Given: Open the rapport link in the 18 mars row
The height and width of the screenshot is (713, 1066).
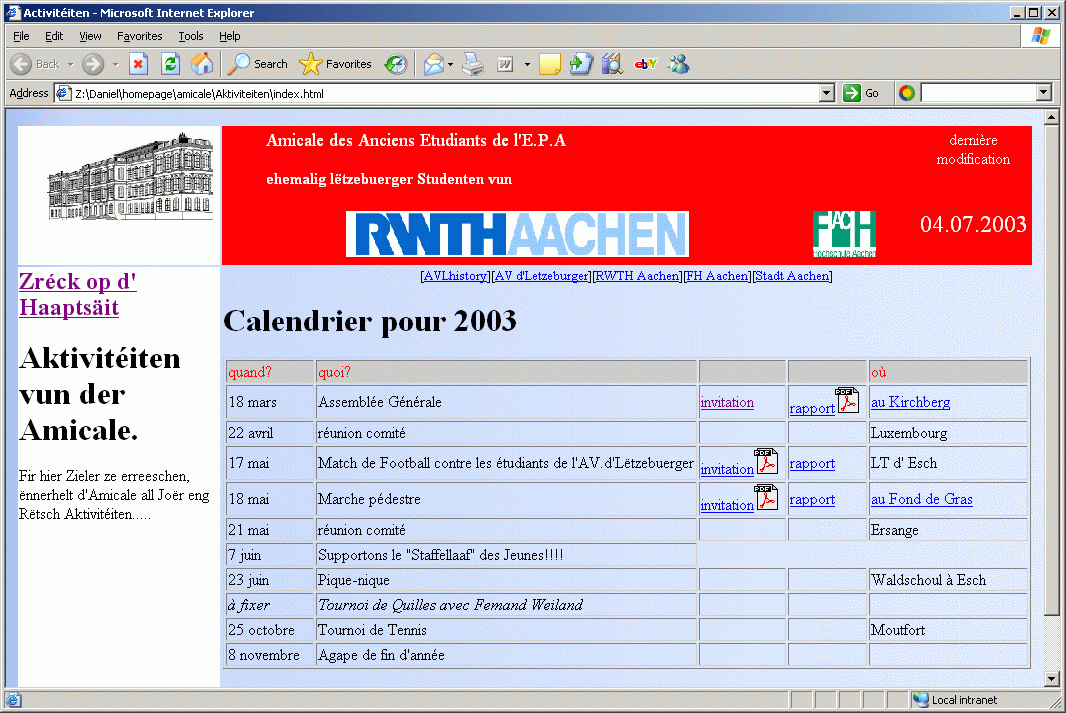Looking at the screenshot, I should 812,408.
